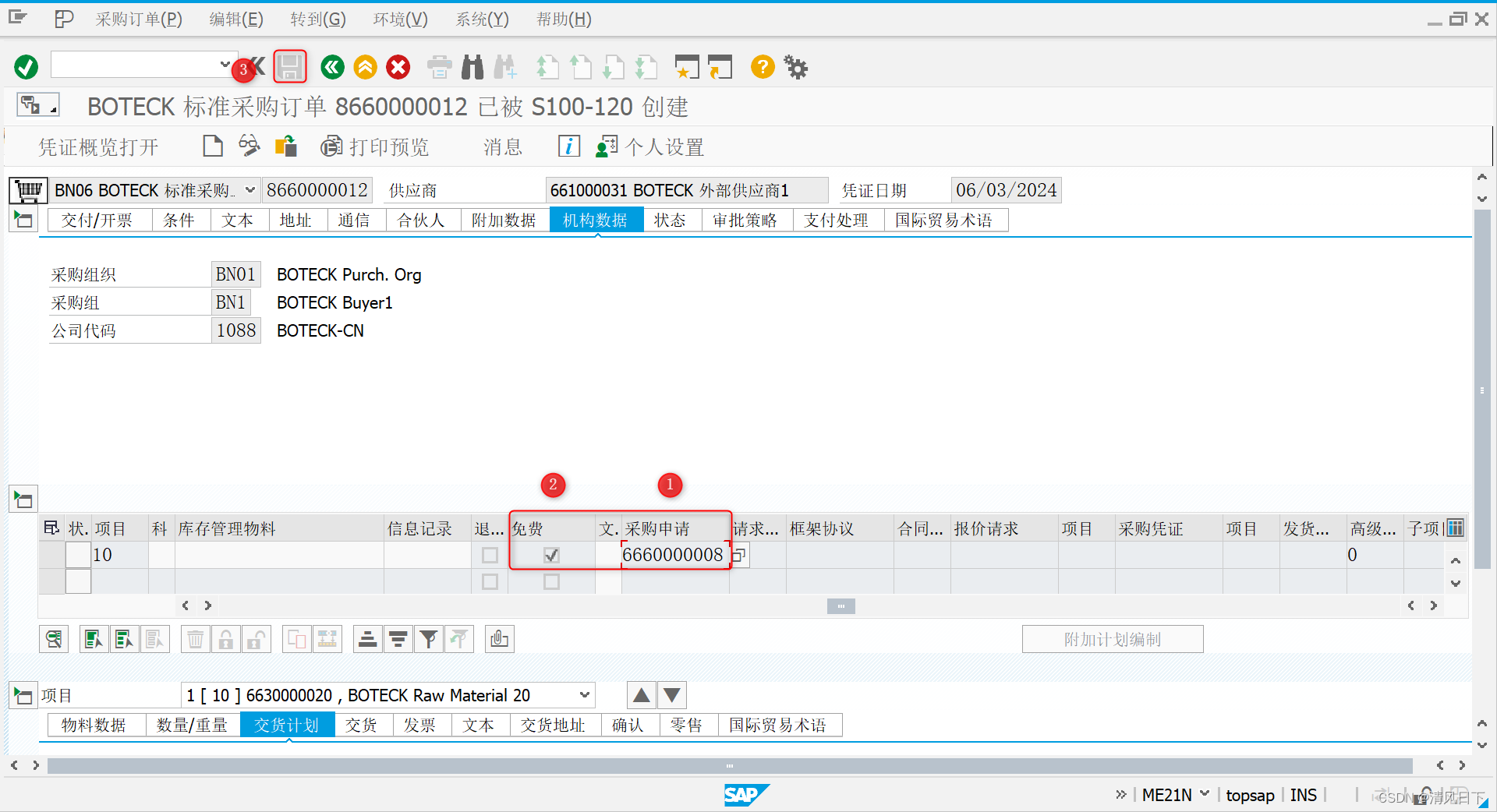Open the BN06 order type dropdown
This screenshot has width=1497, height=812.
point(250,190)
